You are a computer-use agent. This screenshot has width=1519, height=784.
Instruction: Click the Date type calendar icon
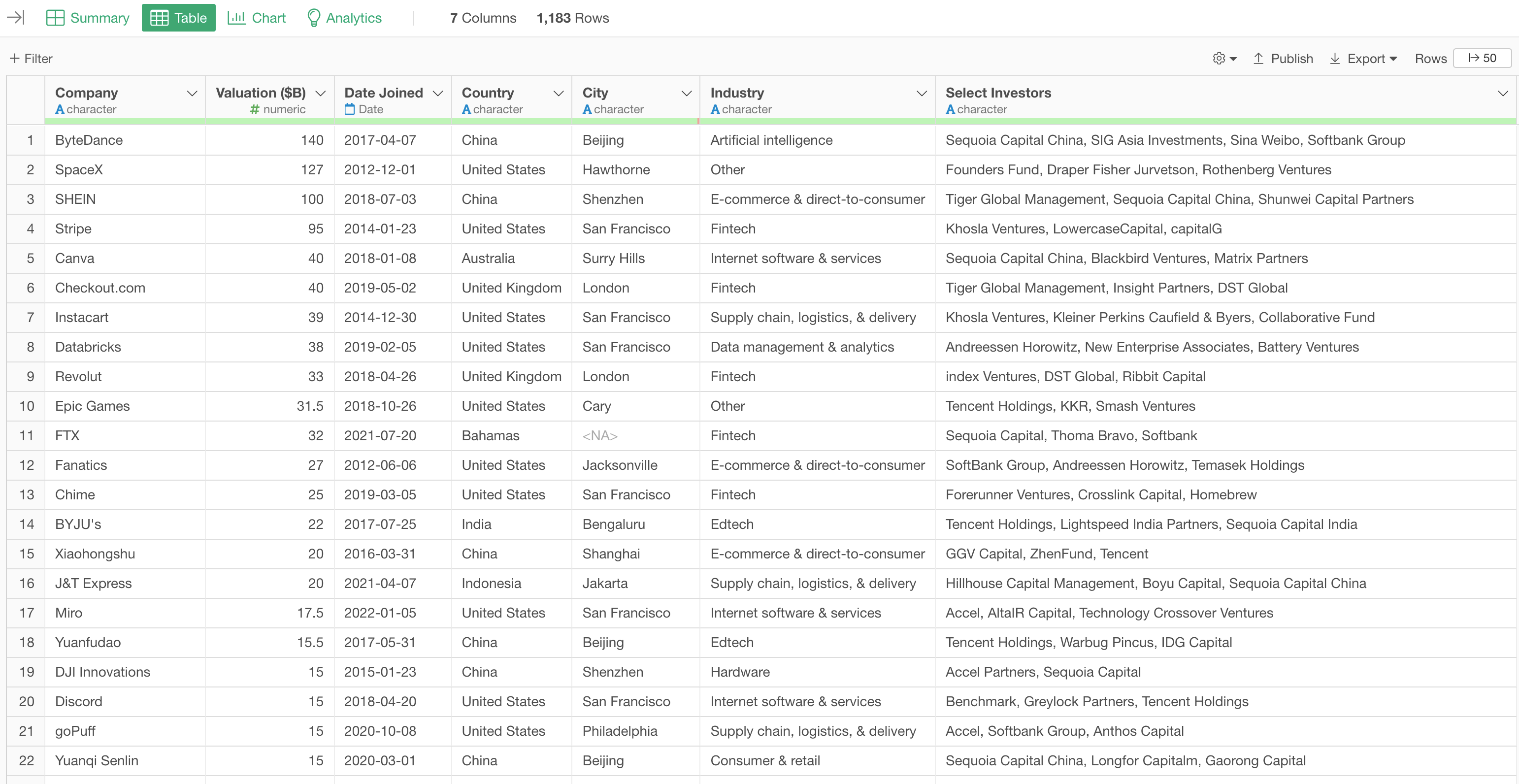pyautogui.click(x=350, y=109)
